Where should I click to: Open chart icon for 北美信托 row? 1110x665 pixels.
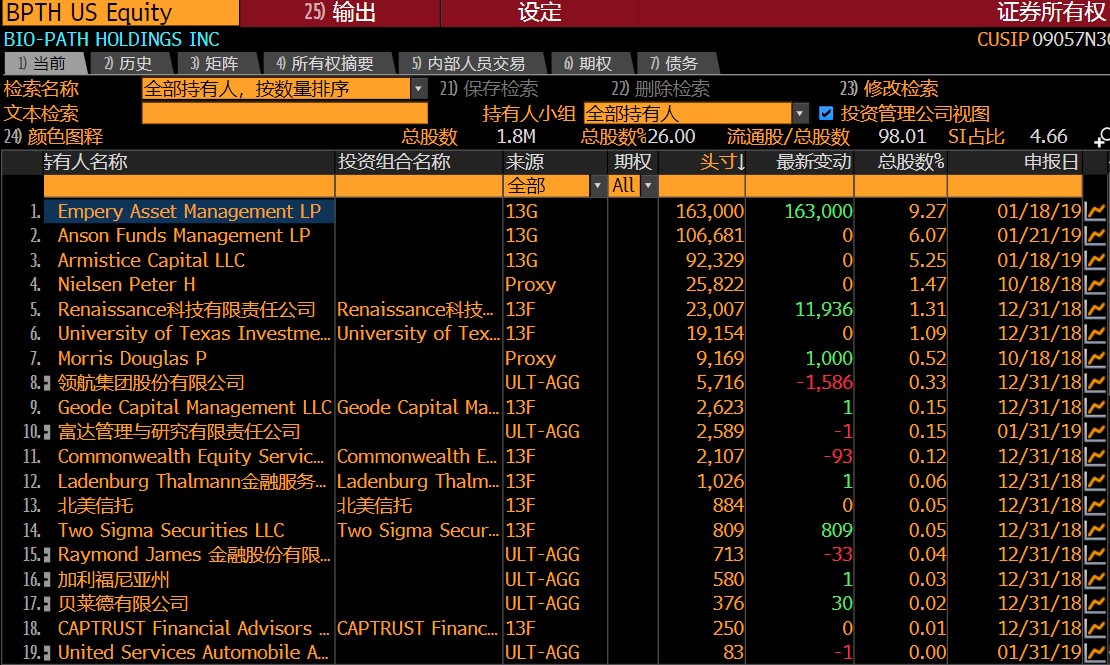(x=1095, y=506)
